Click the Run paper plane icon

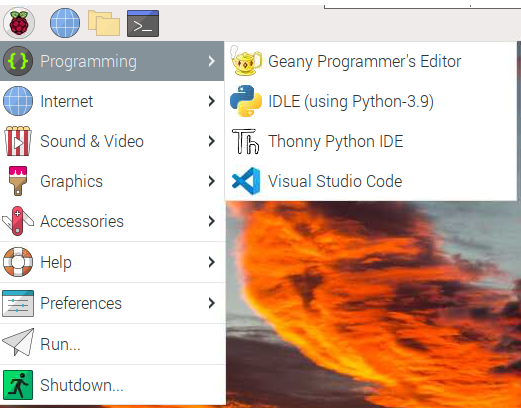pos(18,343)
